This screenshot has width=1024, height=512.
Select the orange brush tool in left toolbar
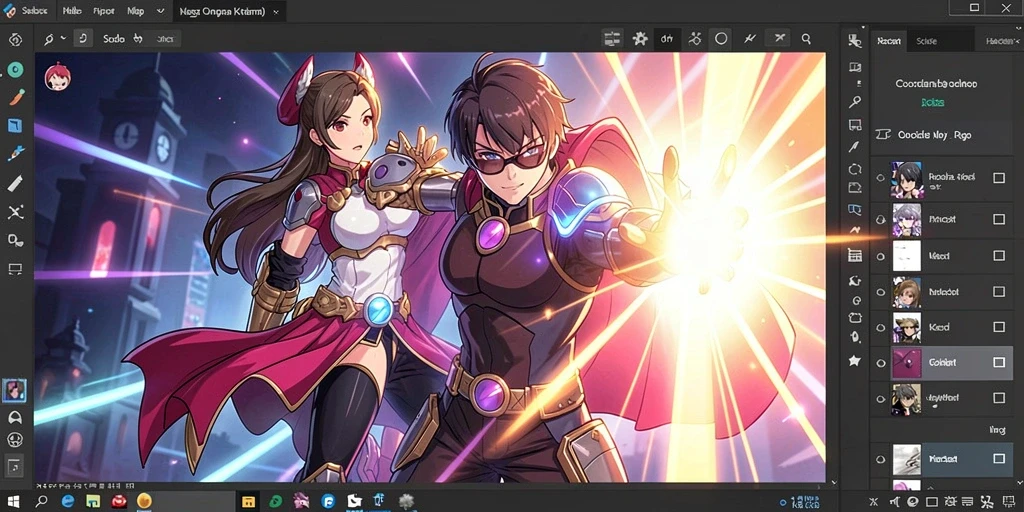pos(16,97)
